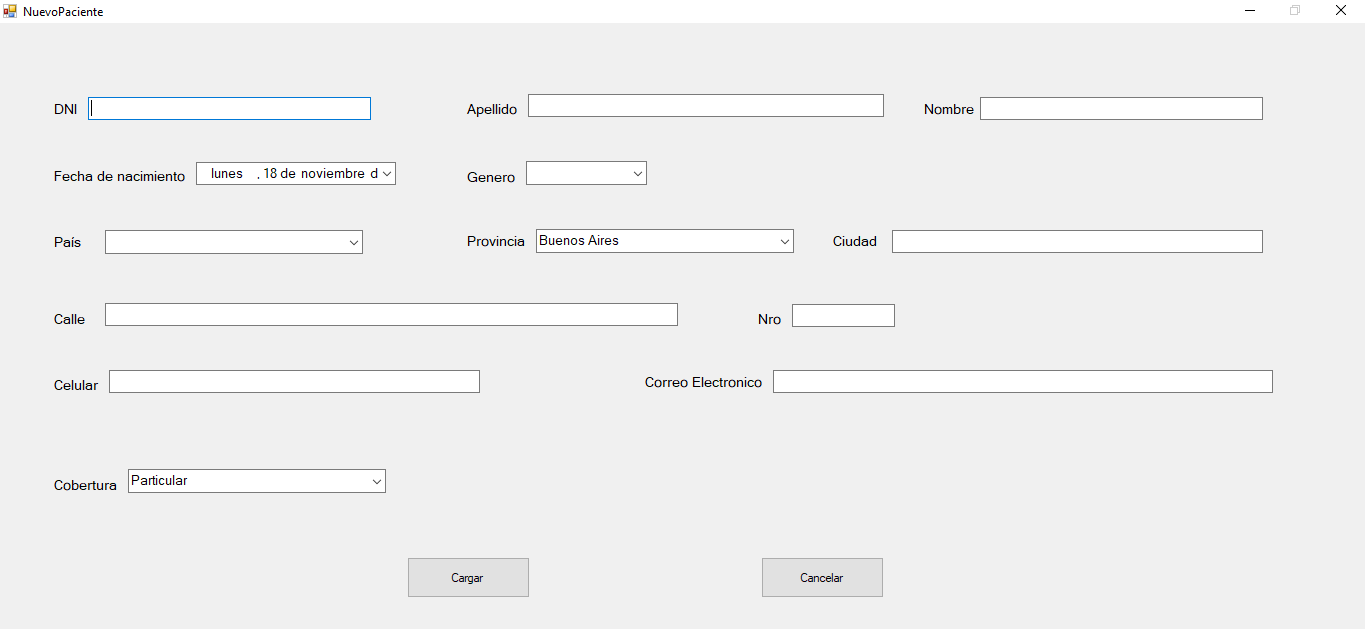Viewport: 1365px width, 629px height.
Task: Minimize the NuevoPaciente window
Action: click(x=1250, y=11)
